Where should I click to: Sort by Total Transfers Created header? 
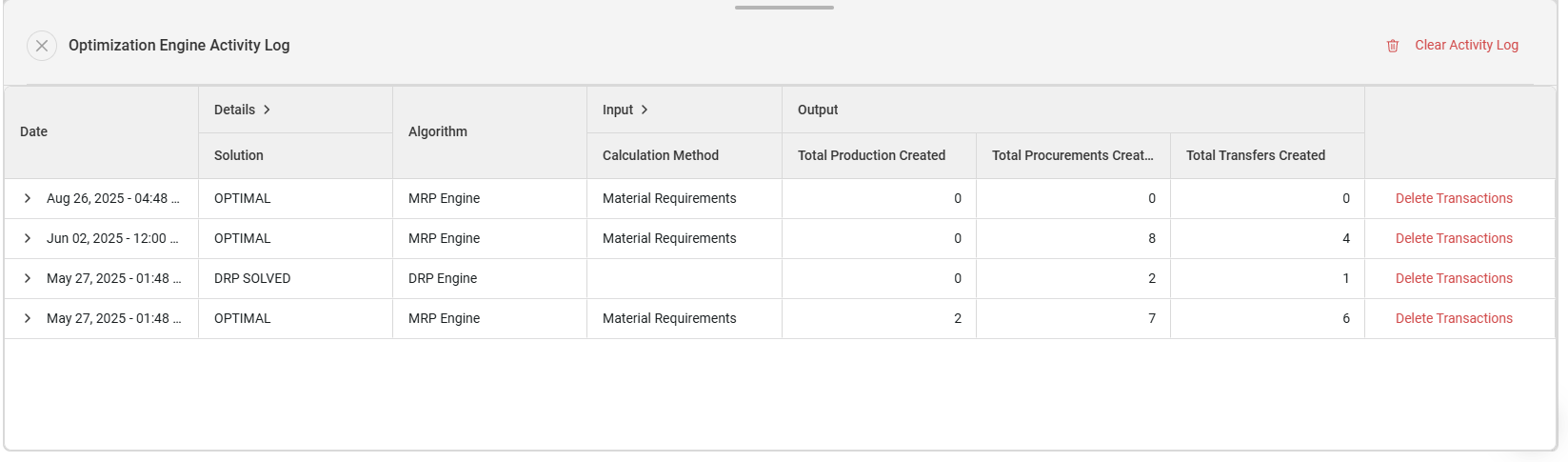coord(1255,155)
